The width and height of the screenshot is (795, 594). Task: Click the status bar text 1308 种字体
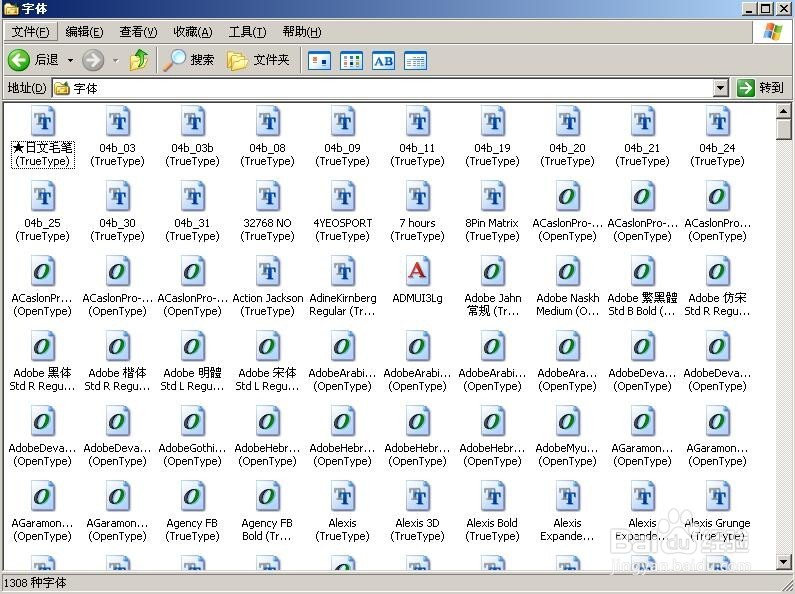pos(35,583)
